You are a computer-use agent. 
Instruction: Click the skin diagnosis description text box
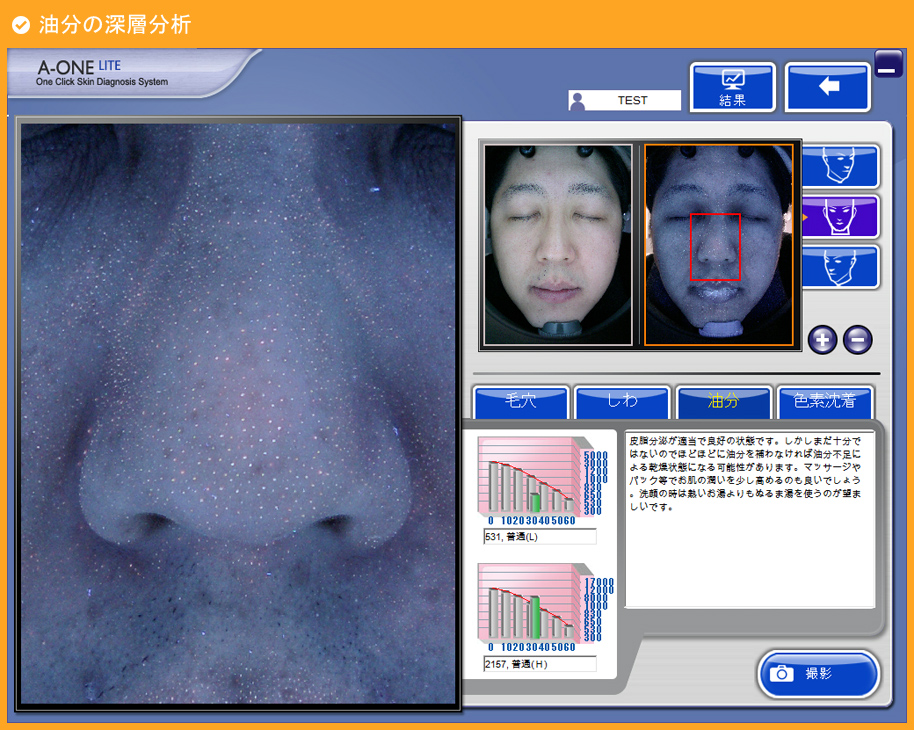750,520
